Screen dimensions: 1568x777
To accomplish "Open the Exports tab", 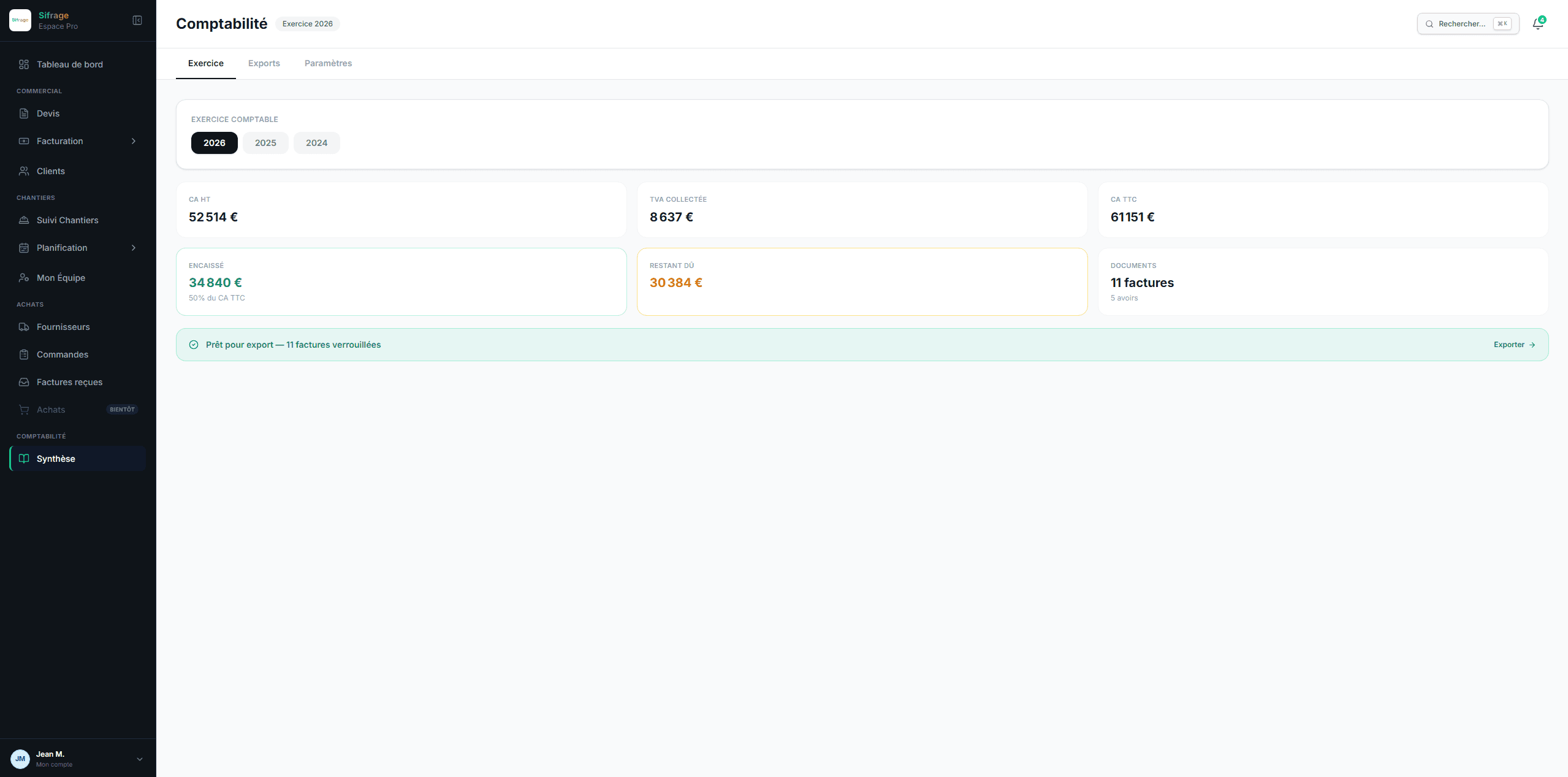I will pos(264,63).
